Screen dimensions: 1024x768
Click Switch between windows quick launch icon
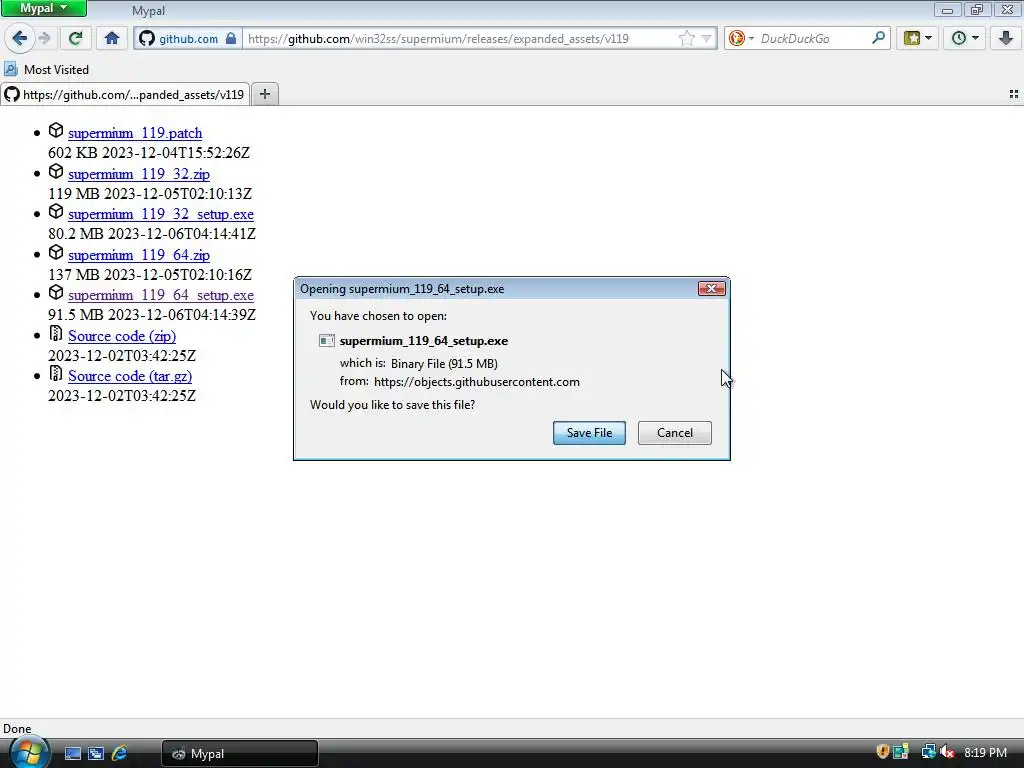point(96,754)
